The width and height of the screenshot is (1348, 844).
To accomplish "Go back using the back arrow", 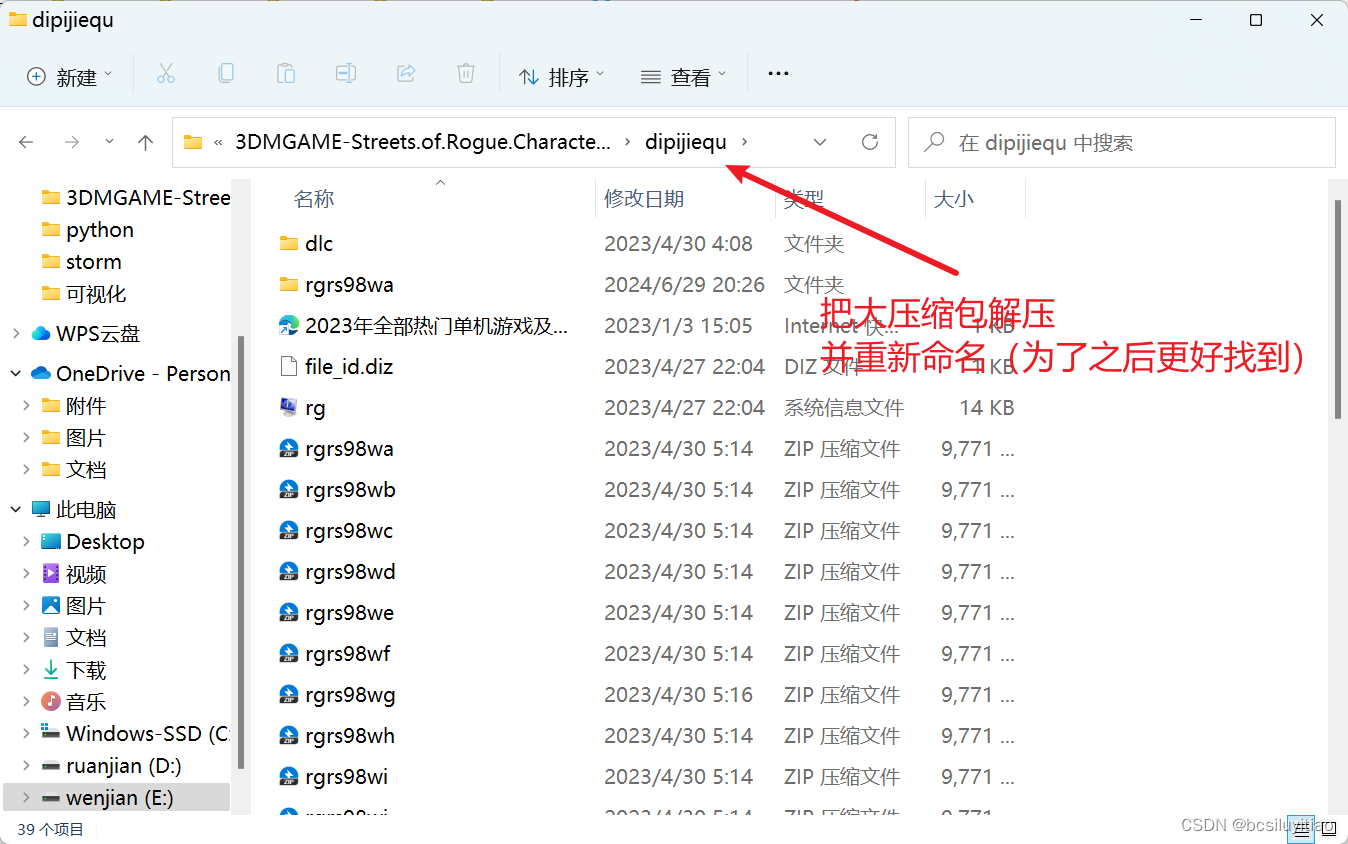I will (x=25, y=142).
